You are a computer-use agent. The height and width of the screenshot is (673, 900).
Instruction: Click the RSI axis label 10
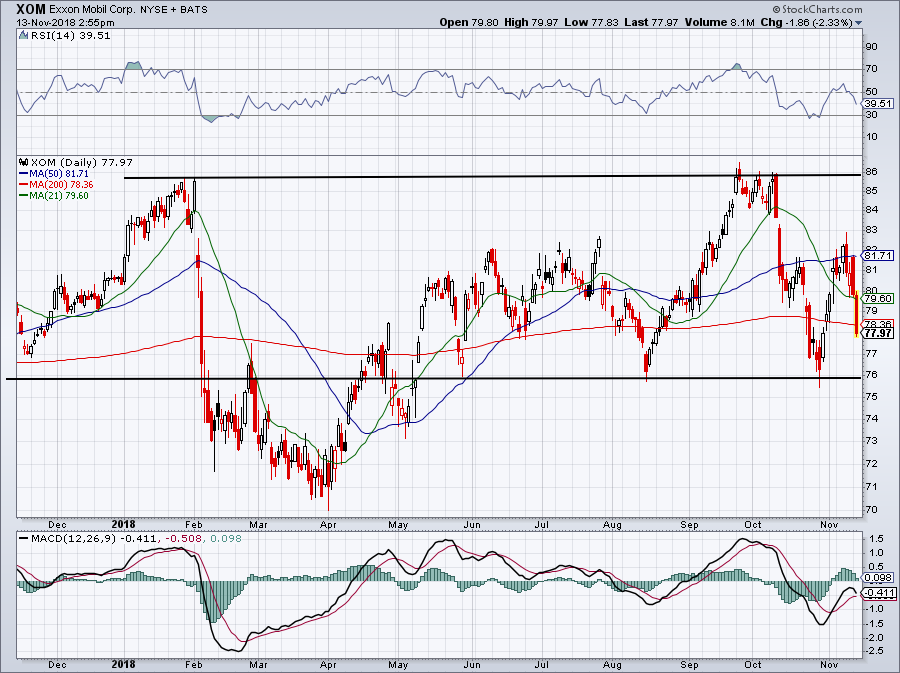tap(871, 137)
